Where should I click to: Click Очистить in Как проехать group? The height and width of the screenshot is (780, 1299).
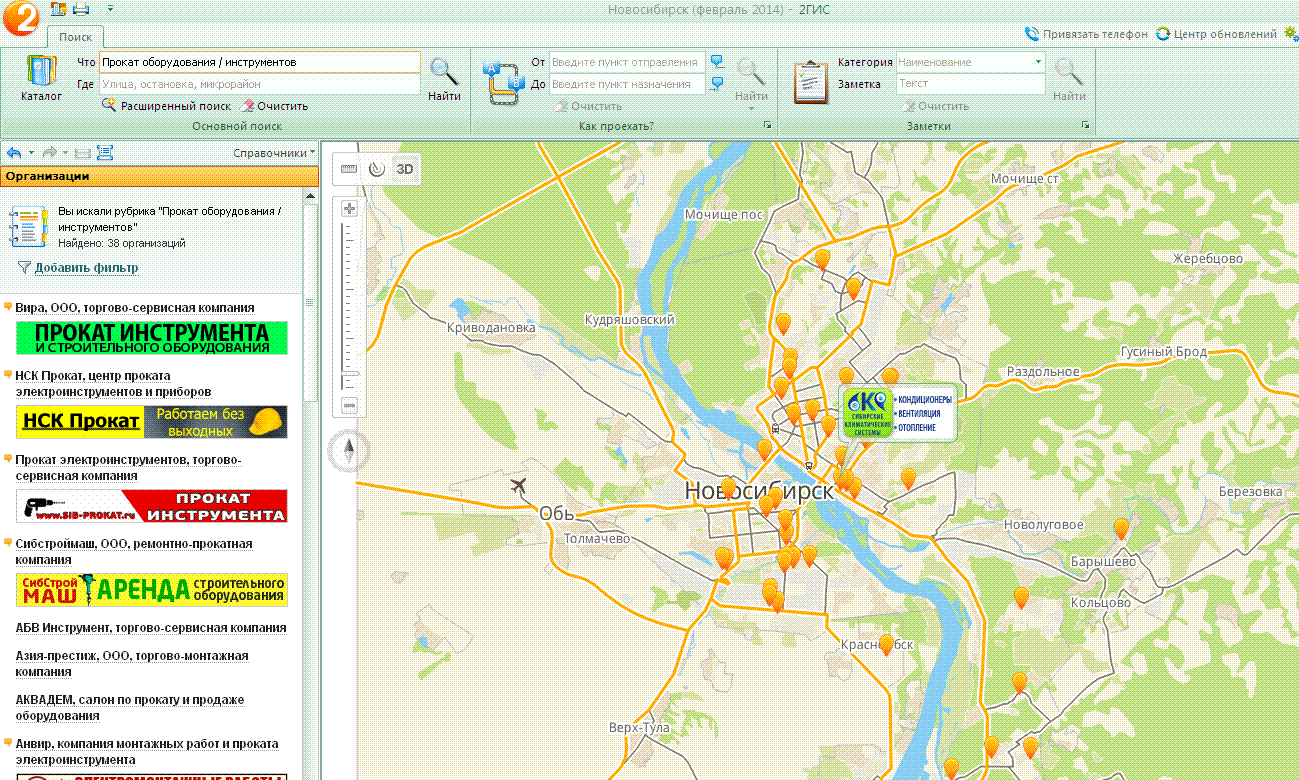click(588, 106)
